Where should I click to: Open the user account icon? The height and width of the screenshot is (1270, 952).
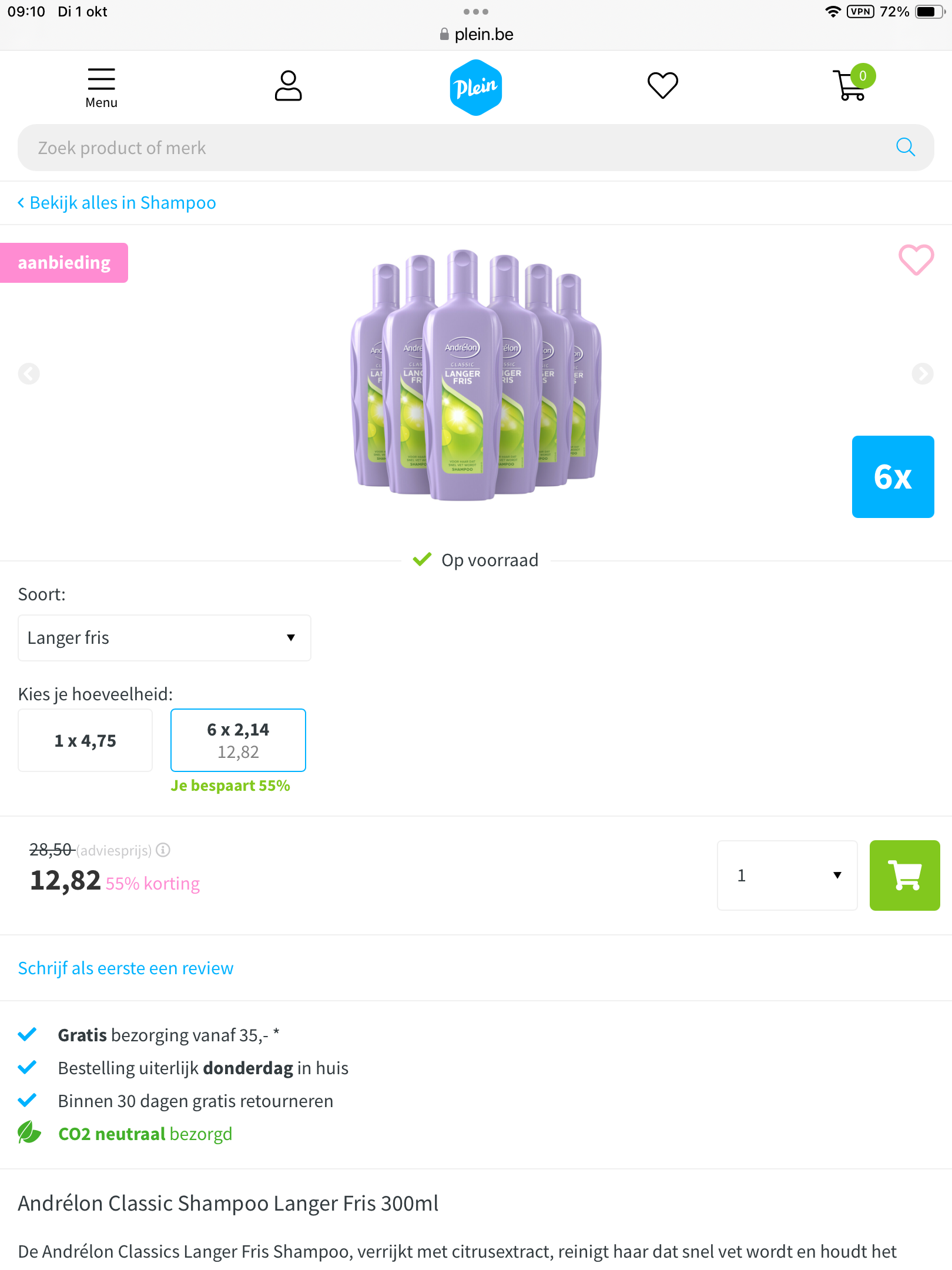(288, 86)
